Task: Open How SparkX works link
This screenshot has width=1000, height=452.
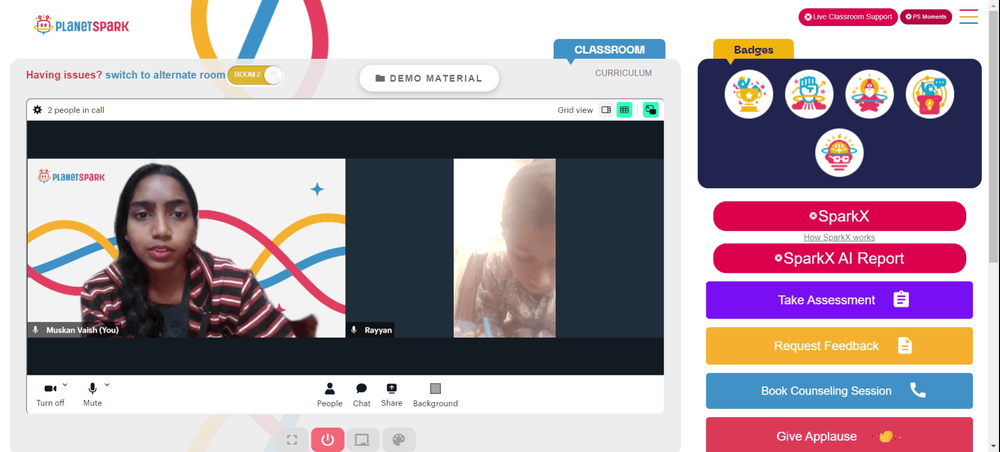Action: (839, 237)
